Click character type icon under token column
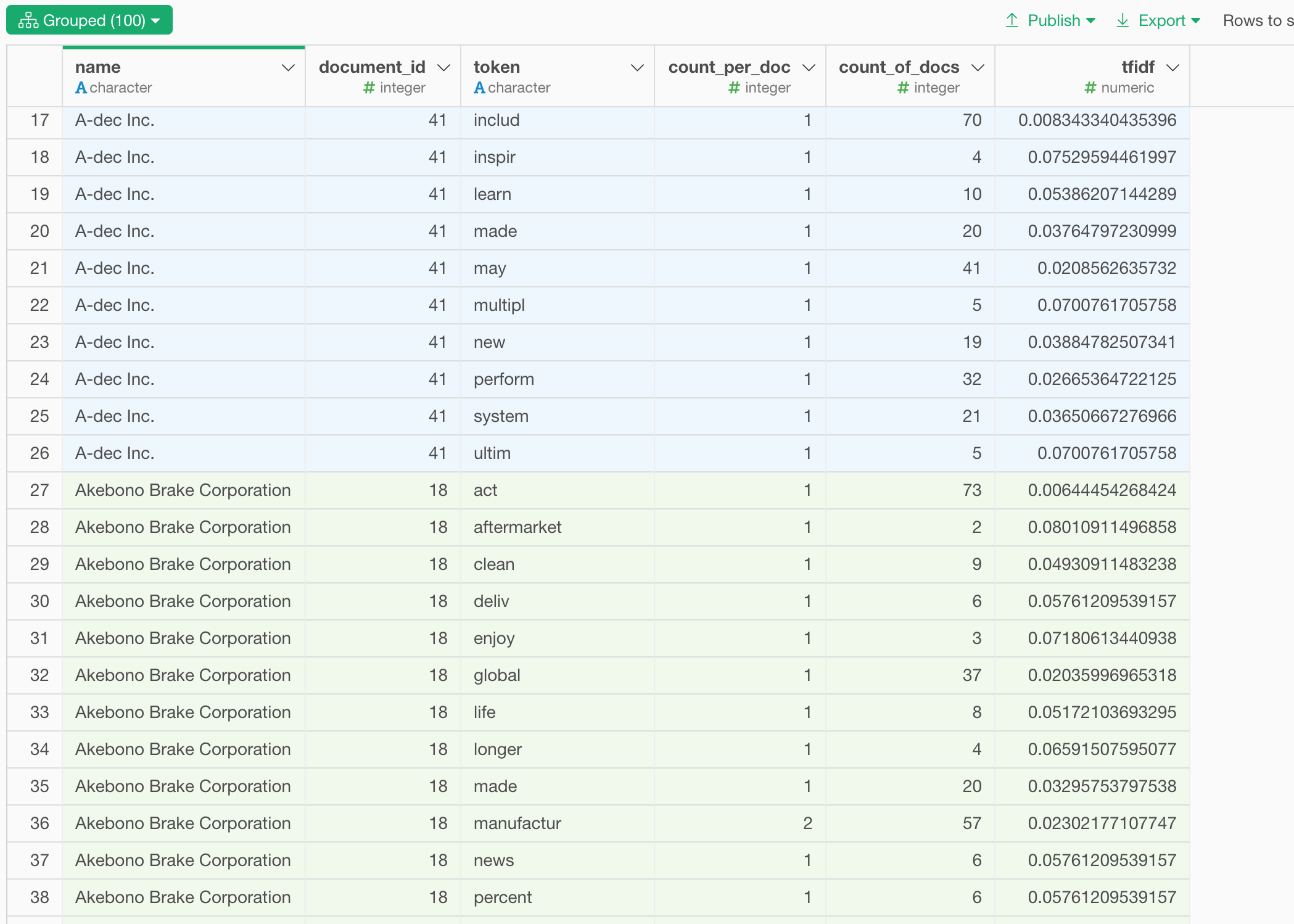 pos(479,88)
